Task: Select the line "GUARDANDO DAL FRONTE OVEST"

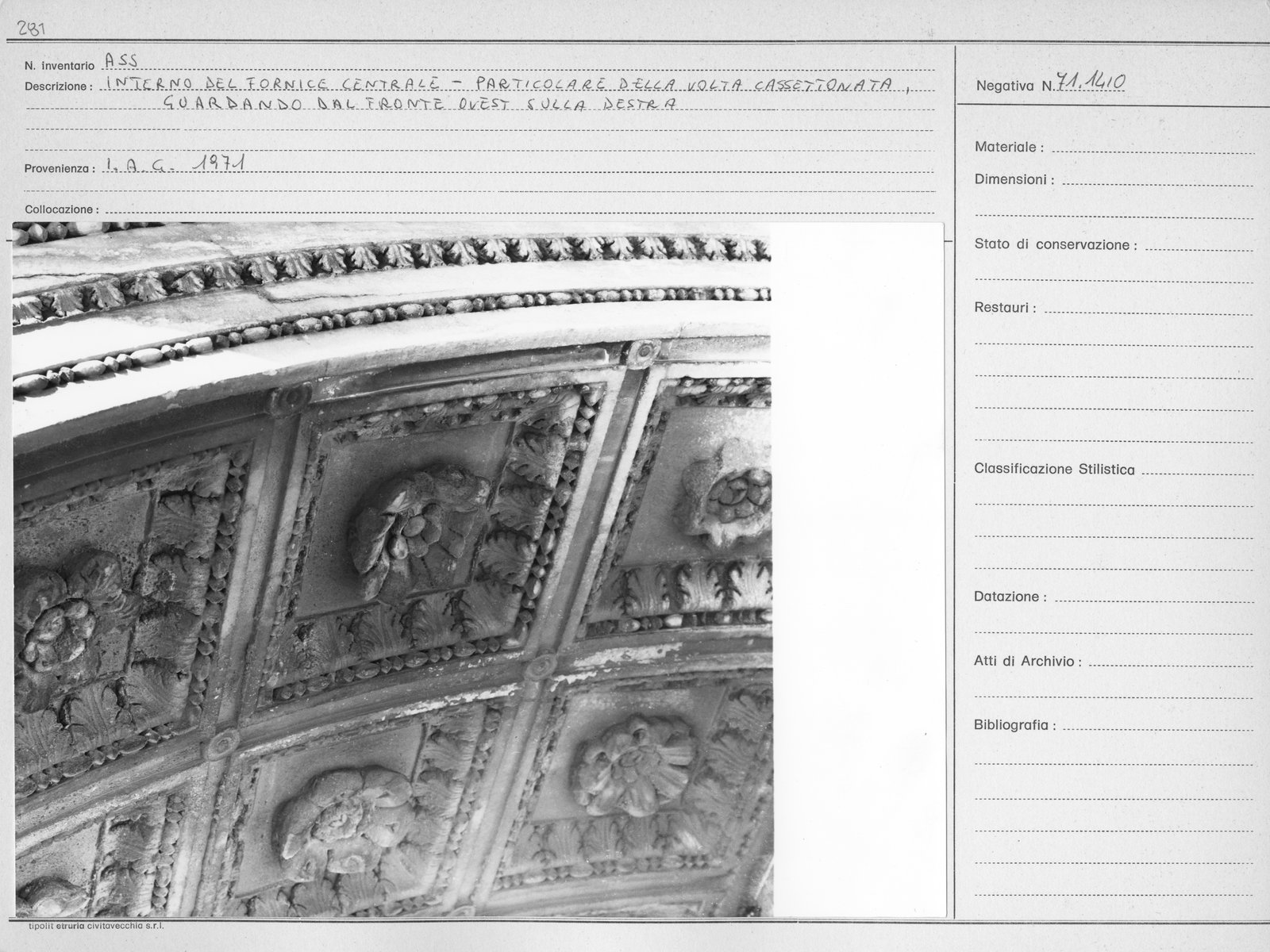Action: coord(418,104)
